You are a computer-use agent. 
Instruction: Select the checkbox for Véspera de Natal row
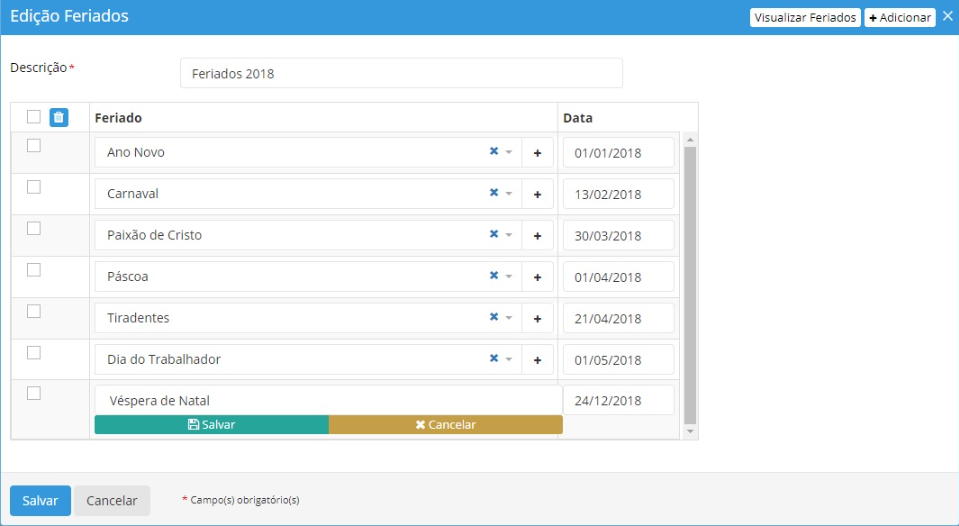point(34,394)
